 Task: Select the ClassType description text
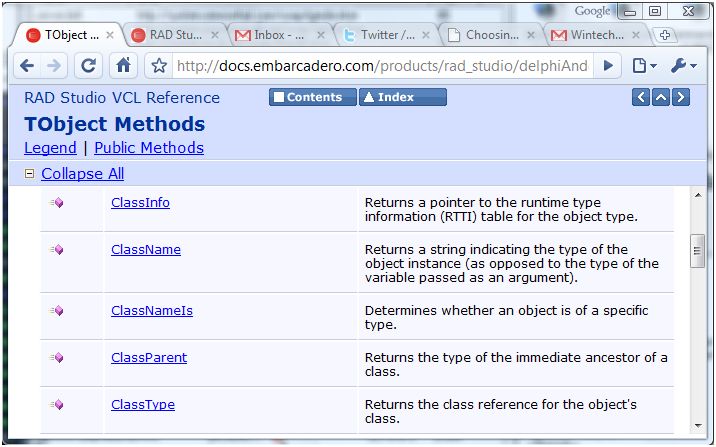500,411
